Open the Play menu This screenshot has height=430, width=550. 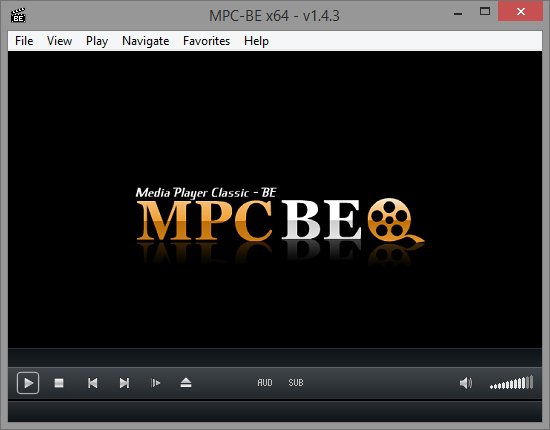[x=97, y=41]
